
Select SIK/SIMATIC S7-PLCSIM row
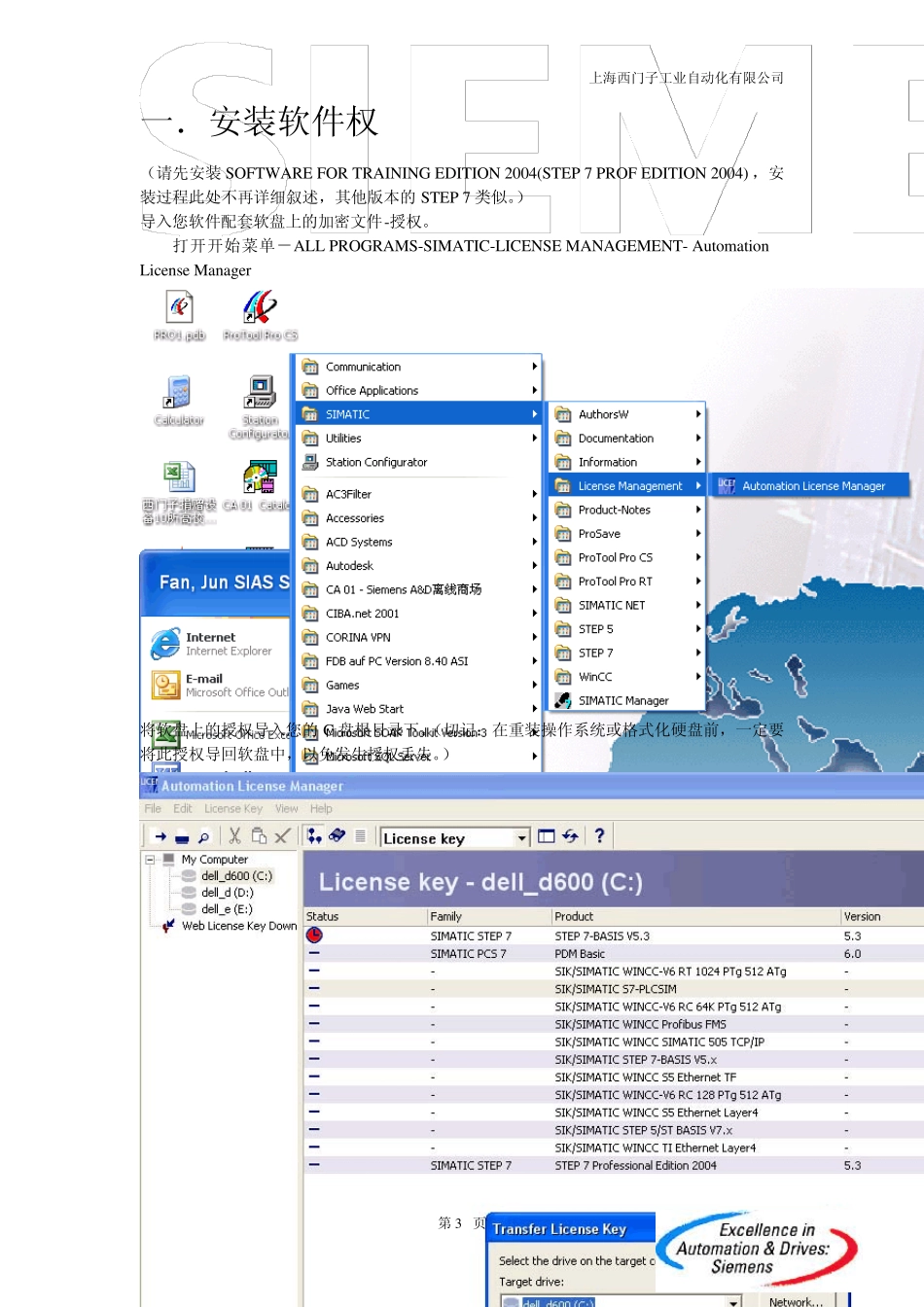tap(614, 989)
